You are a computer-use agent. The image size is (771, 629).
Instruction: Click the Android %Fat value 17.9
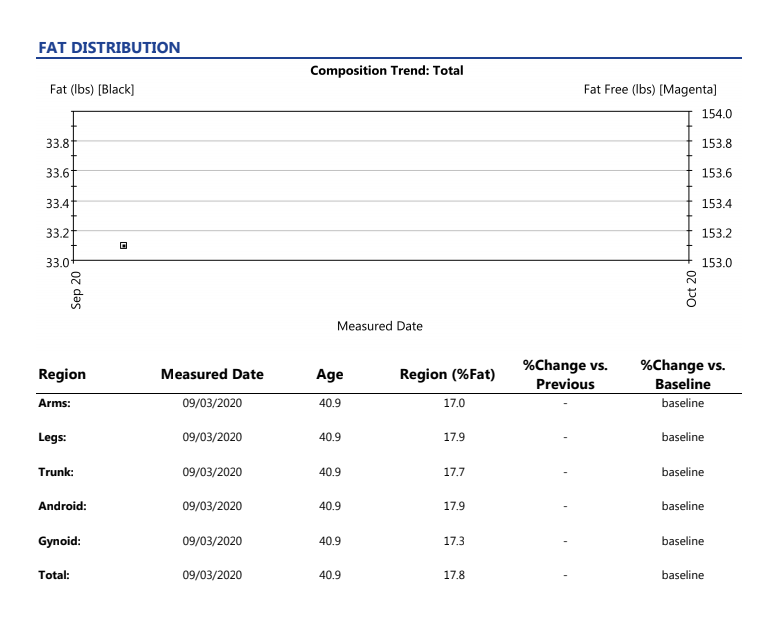[x=454, y=506]
